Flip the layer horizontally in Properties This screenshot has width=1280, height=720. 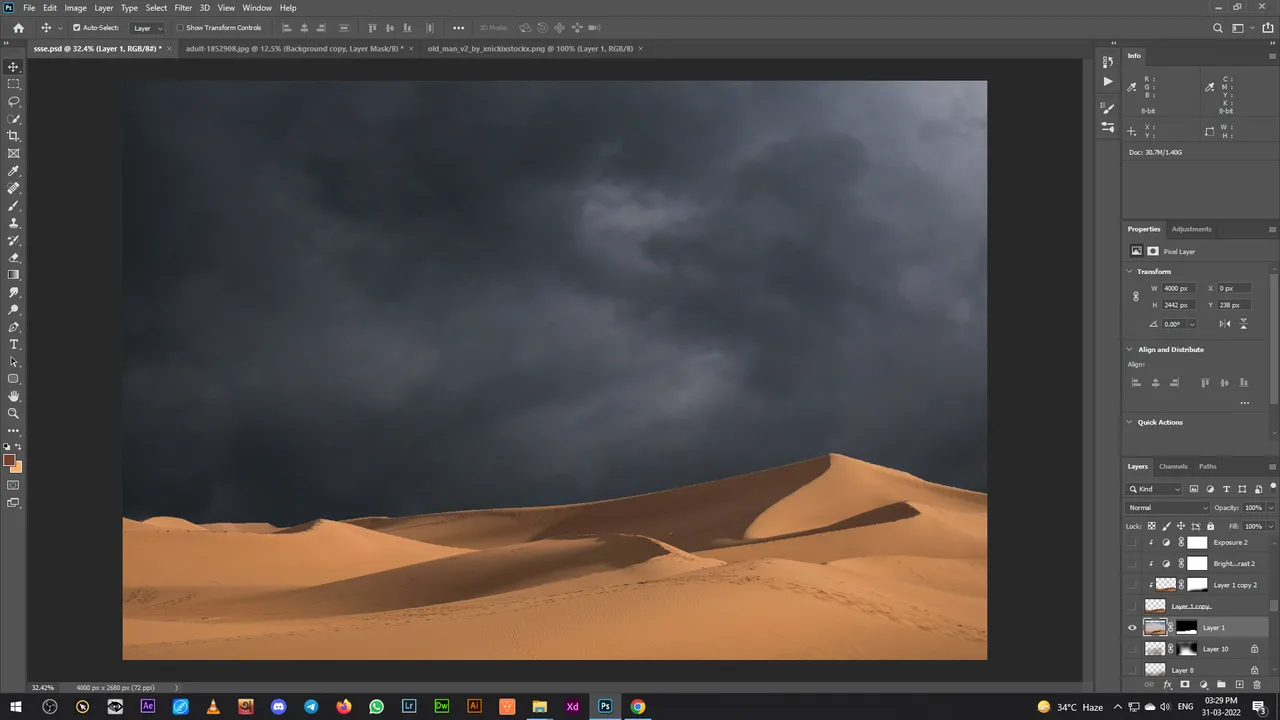coord(1225,324)
